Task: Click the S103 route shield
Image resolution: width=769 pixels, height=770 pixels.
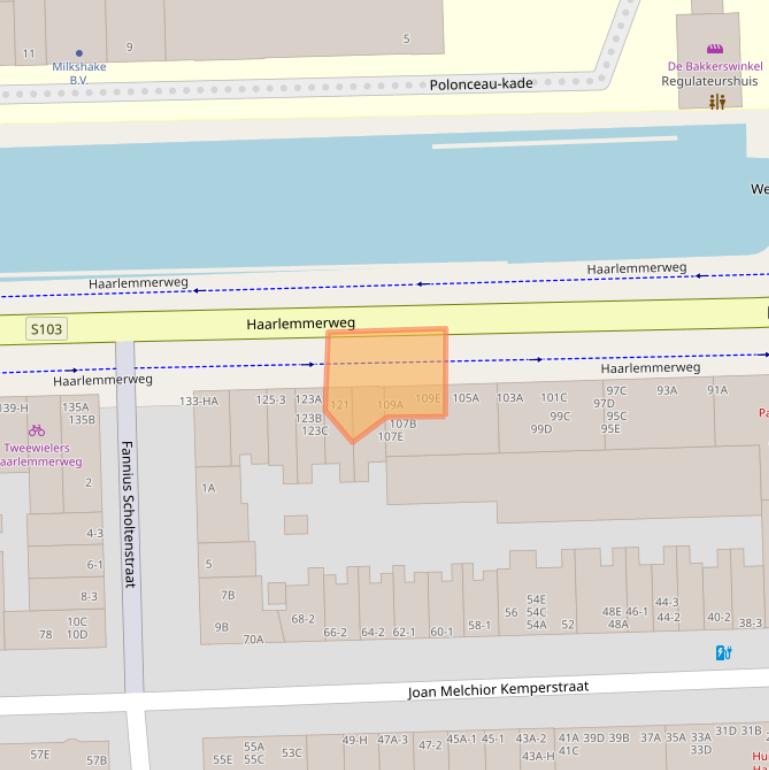Action: (x=46, y=329)
